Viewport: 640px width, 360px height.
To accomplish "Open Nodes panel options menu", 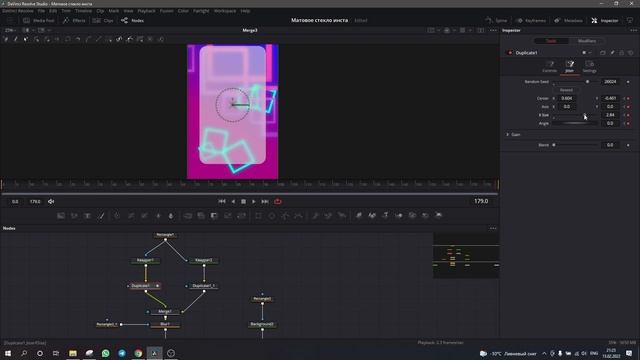I will [x=493, y=228].
